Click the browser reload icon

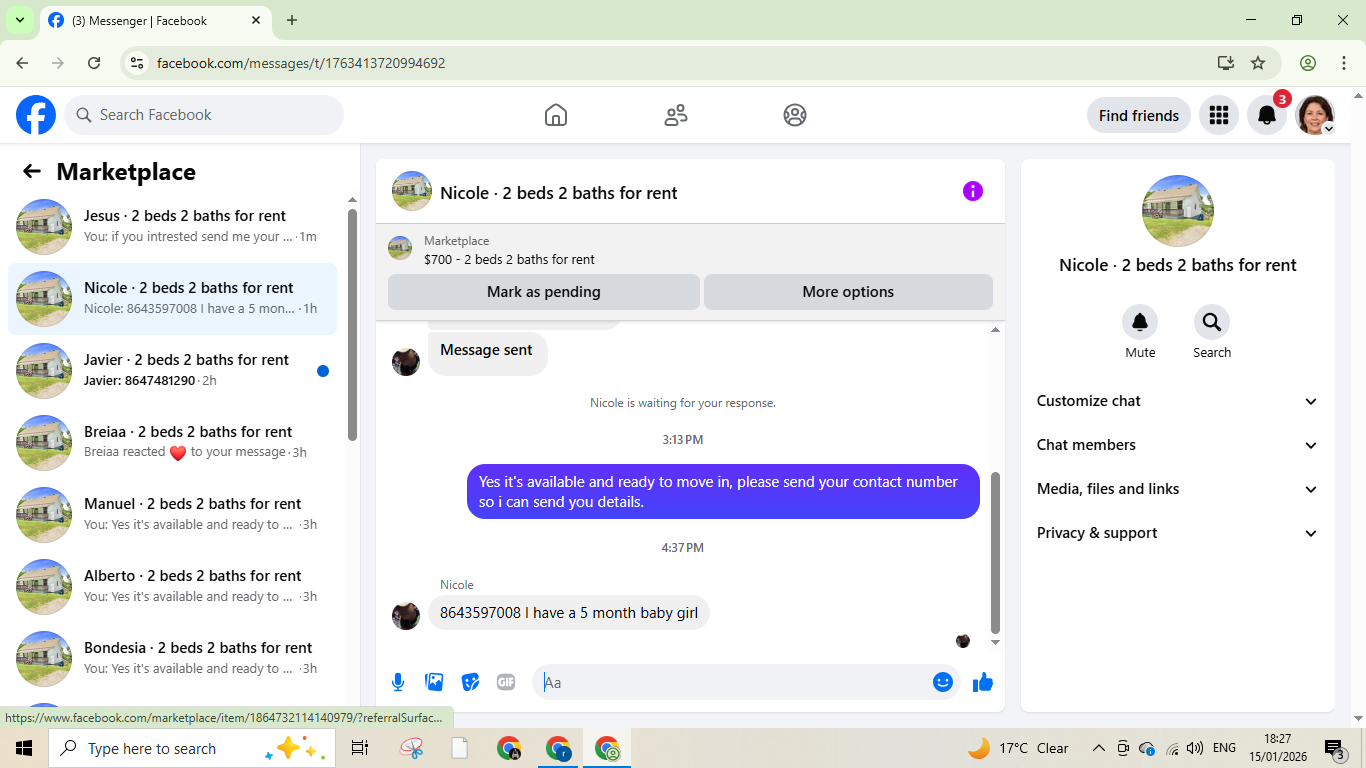94,63
